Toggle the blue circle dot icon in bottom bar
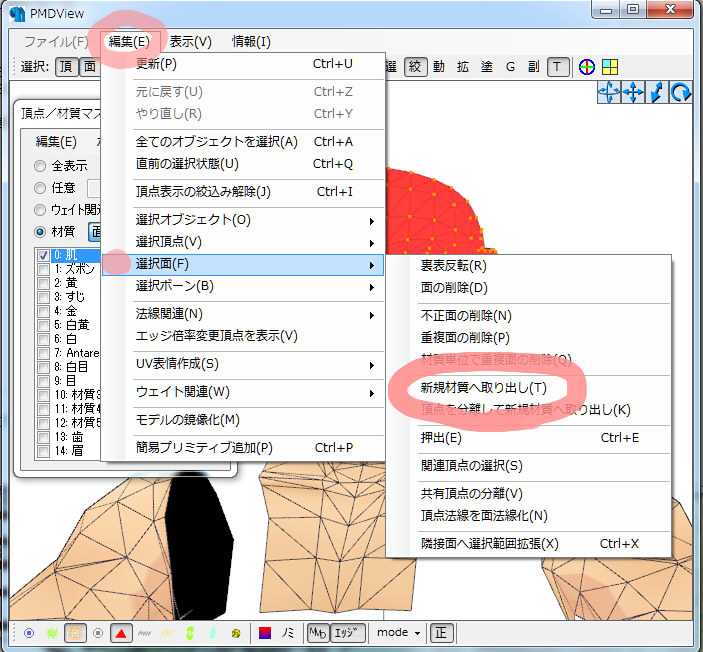 point(29,633)
